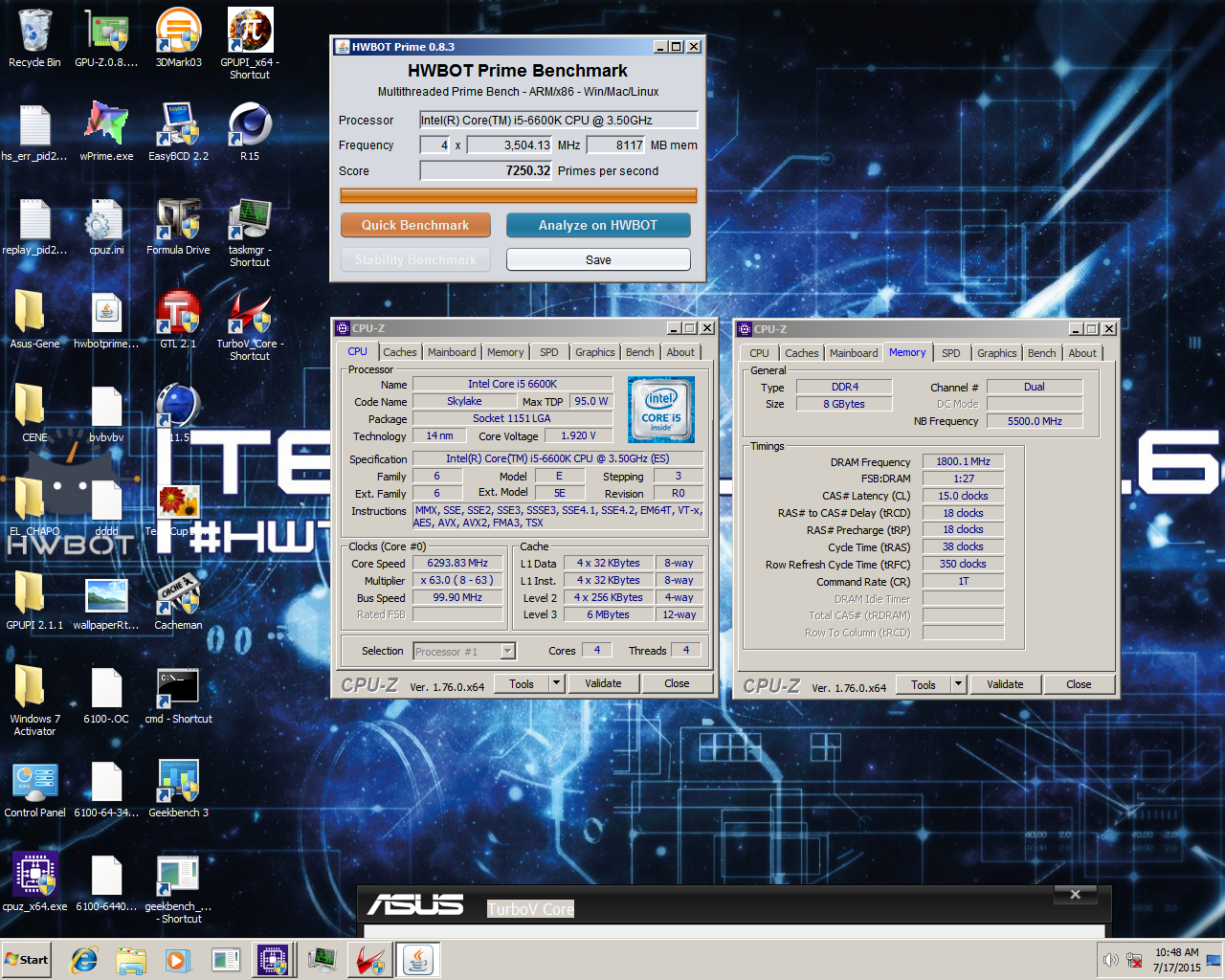Open the Start menu
Viewport: 1225px width, 980px height.
(x=26, y=960)
